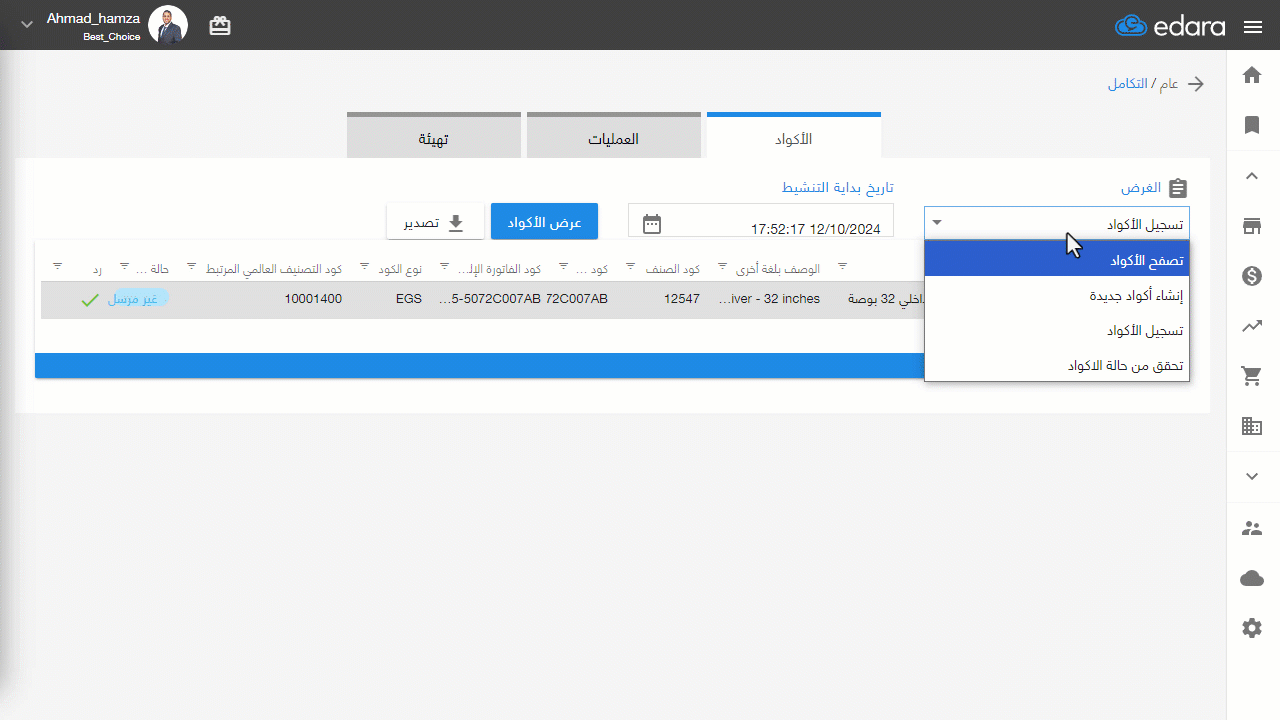
Task: Click the 12547 item code cell
Action: click(681, 298)
